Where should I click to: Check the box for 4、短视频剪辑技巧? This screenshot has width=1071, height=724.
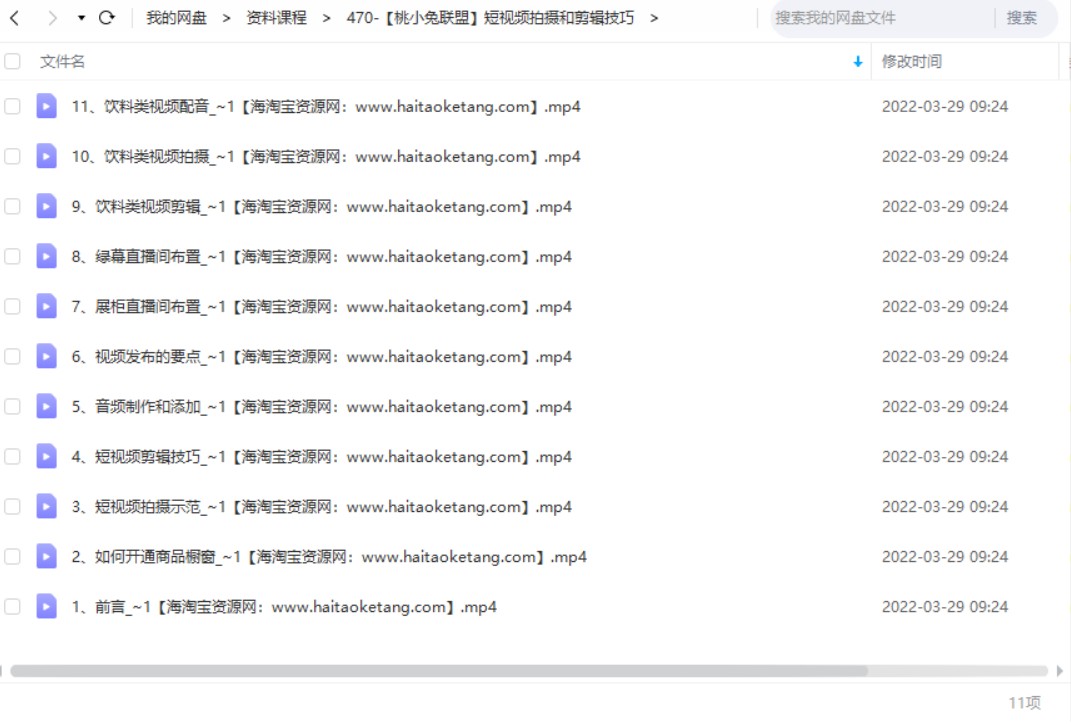click(12, 456)
